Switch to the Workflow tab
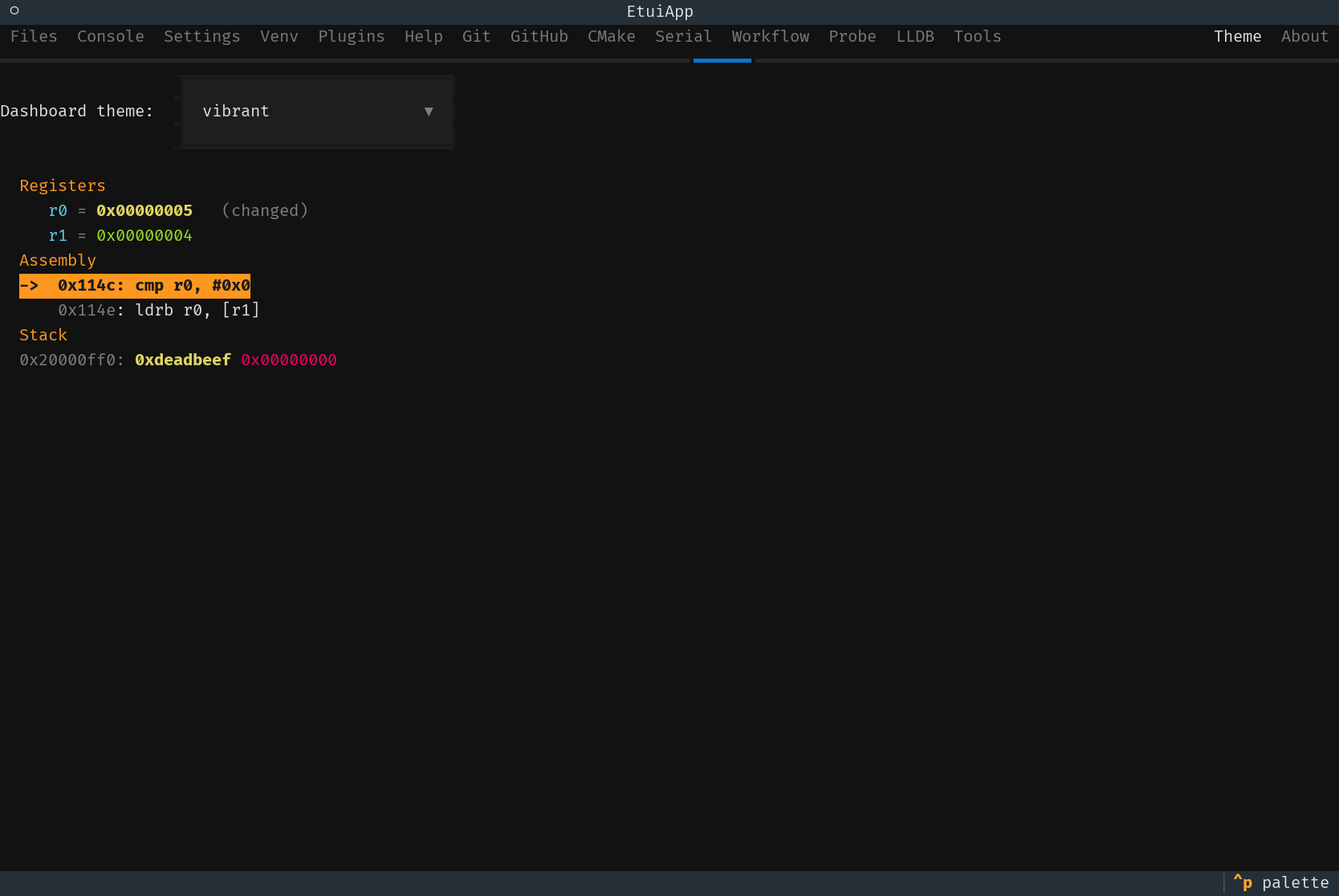The width and height of the screenshot is (1339, 896). [771, 36]
